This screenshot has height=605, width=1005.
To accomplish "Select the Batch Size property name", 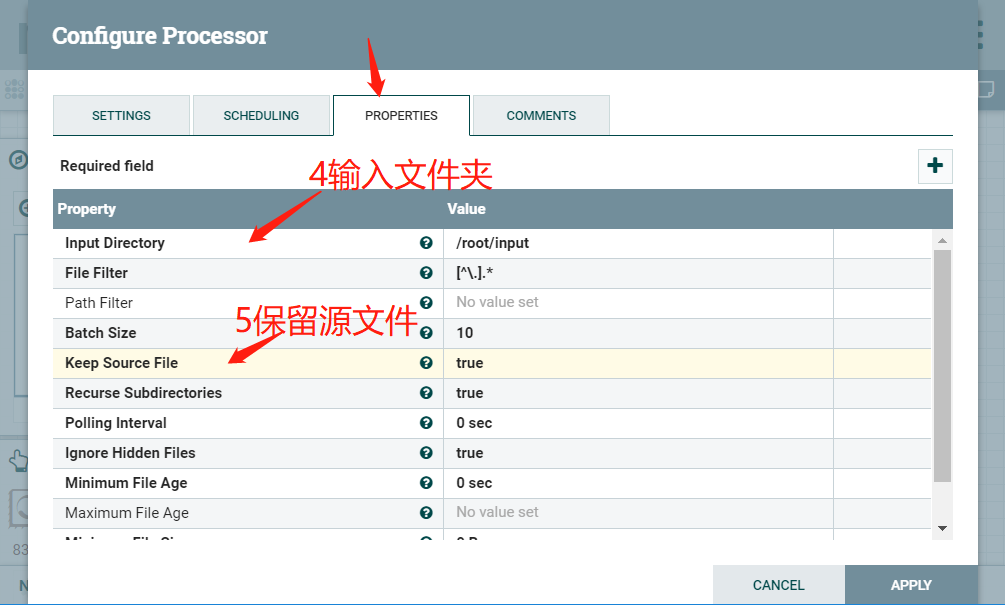I will (101, 333).
